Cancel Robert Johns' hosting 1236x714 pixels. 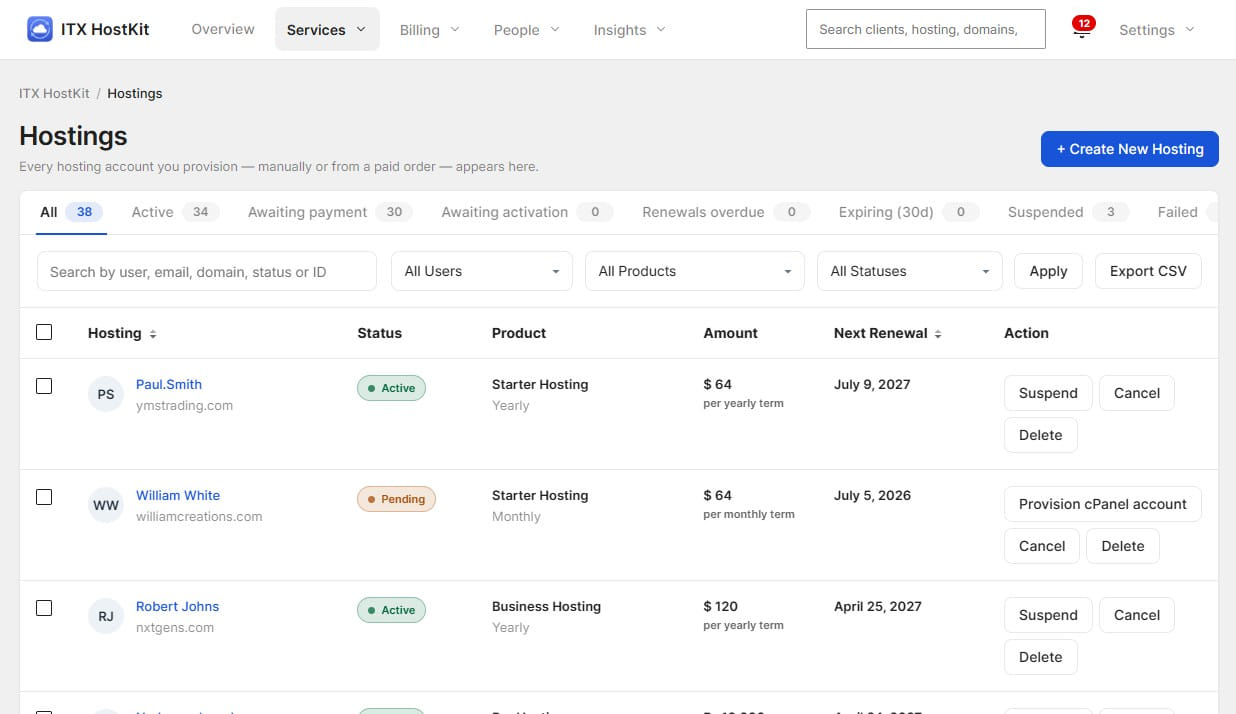tap(1137, 615)
